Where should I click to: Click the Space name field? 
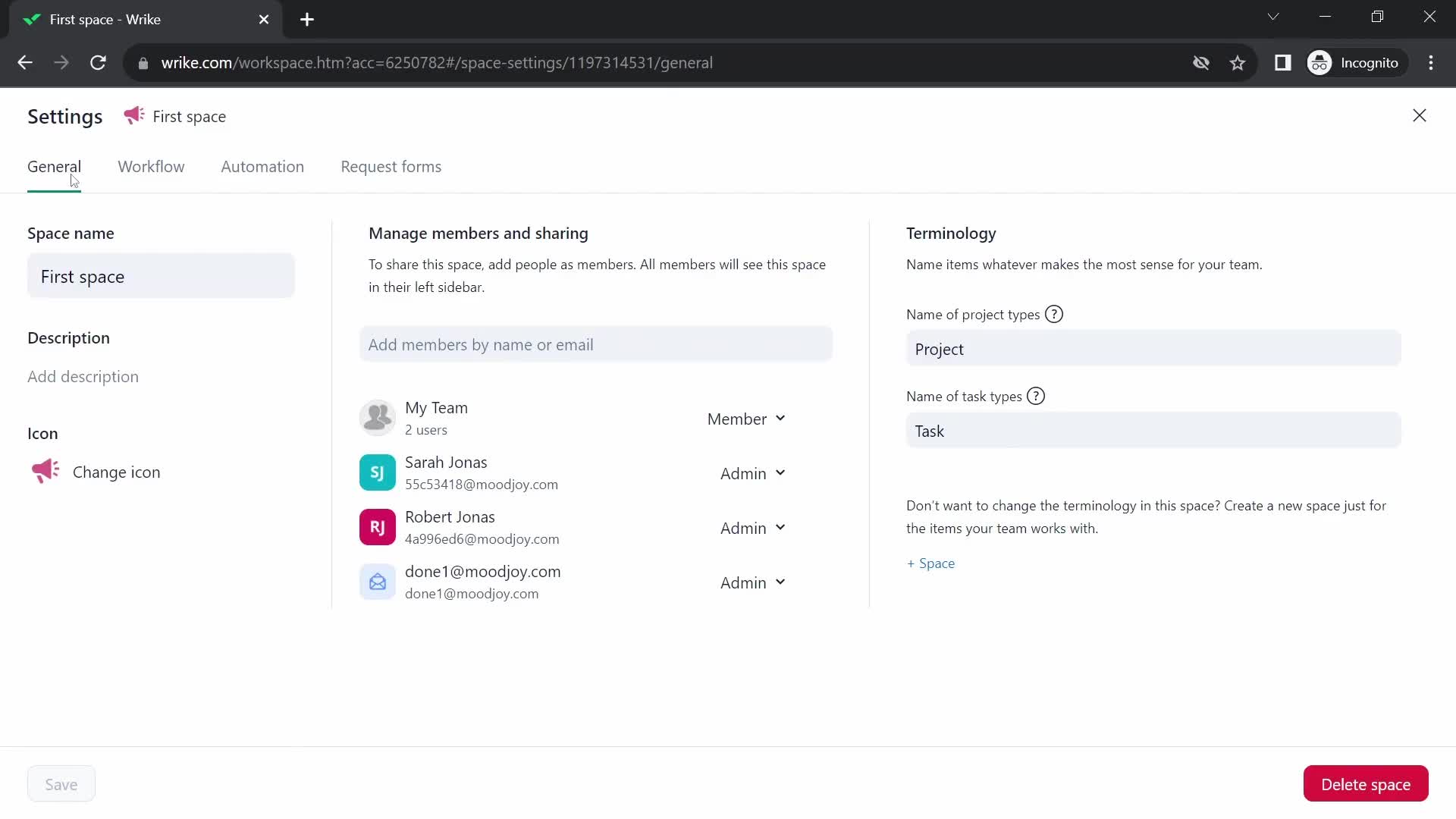coord(161,276)
